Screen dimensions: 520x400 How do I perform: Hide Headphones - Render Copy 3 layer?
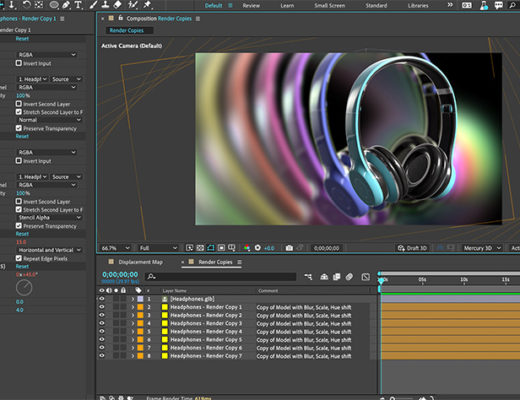click(x=102, y=323)
